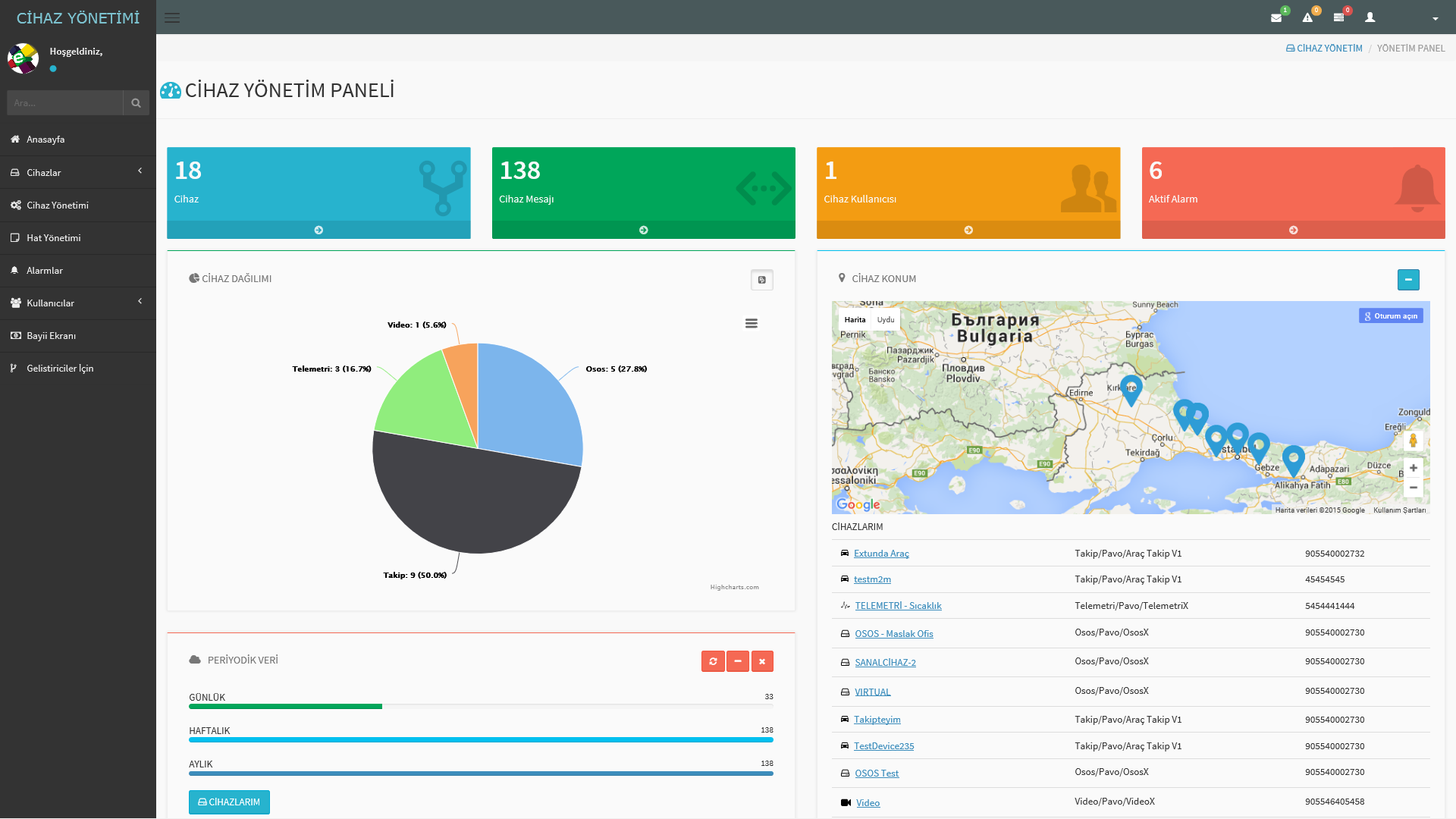
Task: Click the Aktif Alarm card footer arrow
Action: coord(1293,230)
